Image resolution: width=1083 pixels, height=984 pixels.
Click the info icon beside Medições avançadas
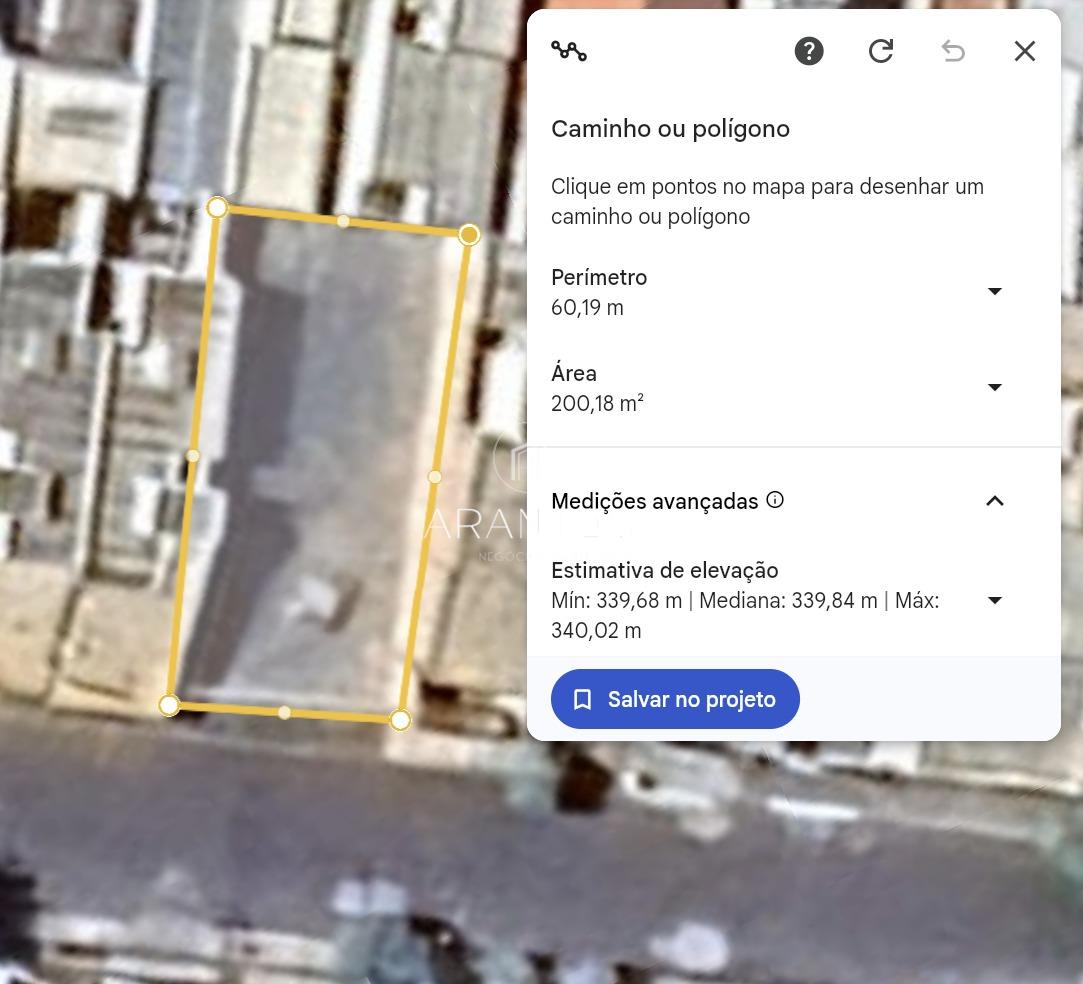(775, 500)
